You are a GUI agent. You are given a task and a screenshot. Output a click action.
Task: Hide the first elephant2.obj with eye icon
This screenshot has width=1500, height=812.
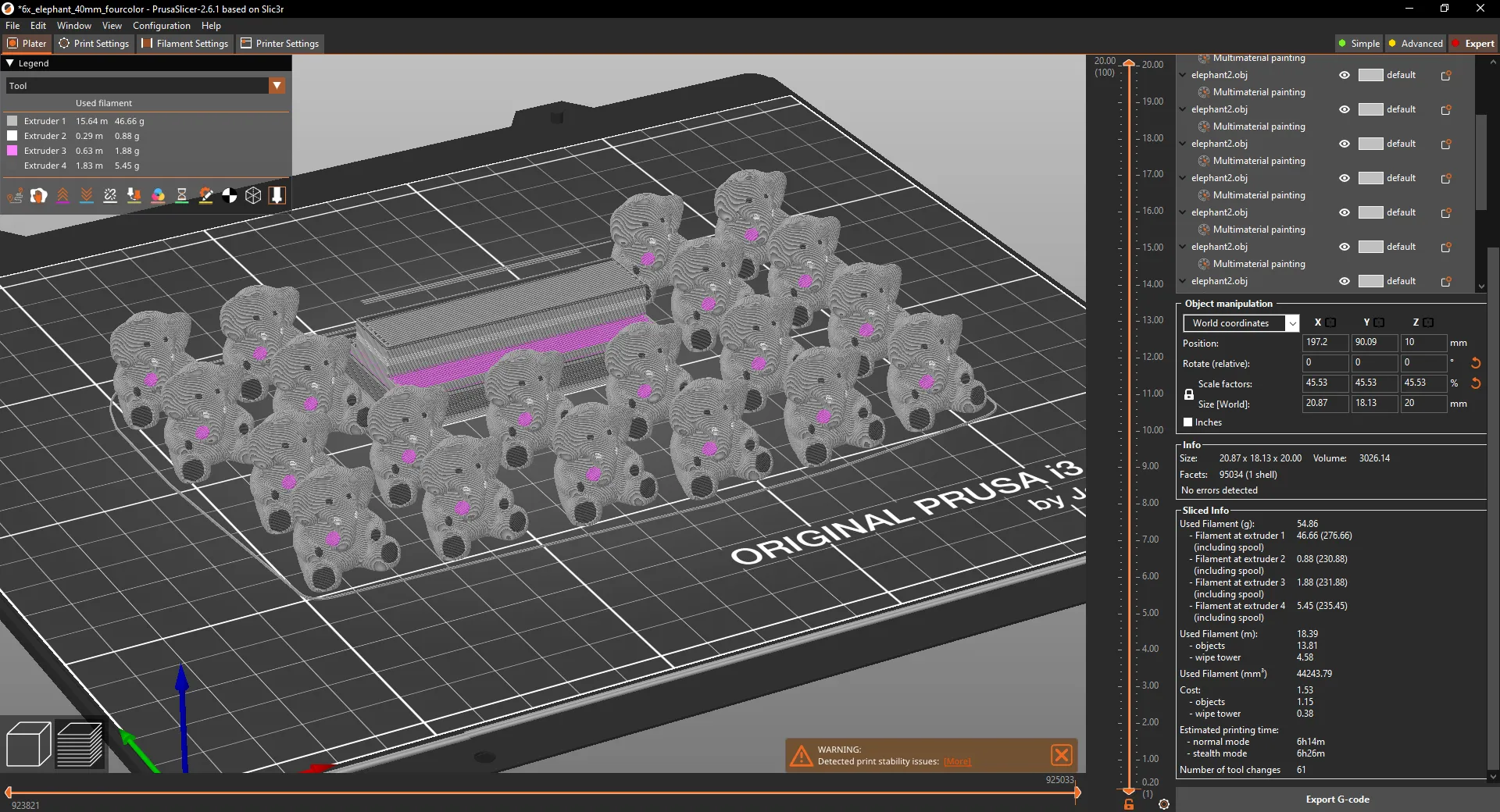click(1345, 76)
